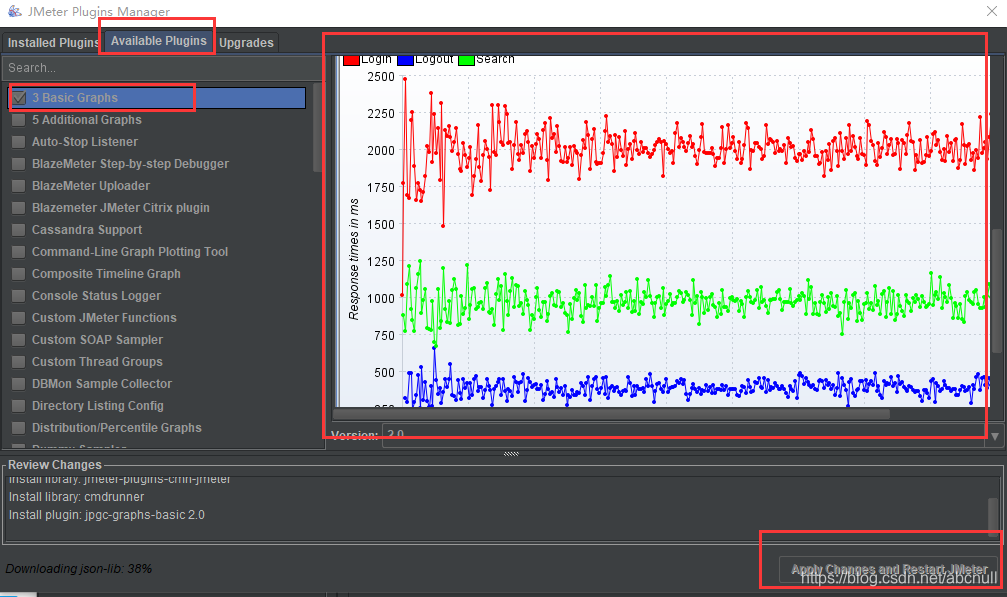Click the description pane horizontal scrollbar
This screenshot has height=597, width=1007.
click(611, 414)
